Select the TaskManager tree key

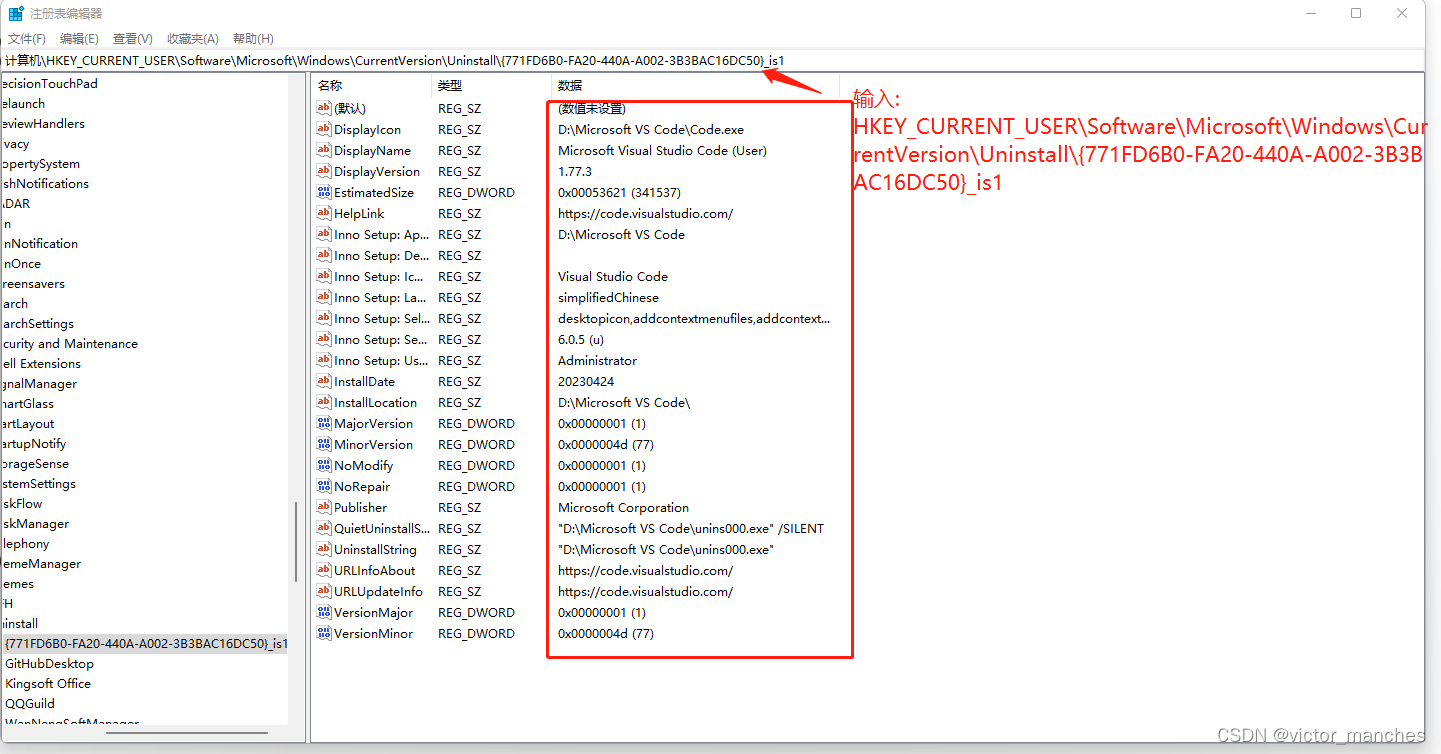[35, 523]
